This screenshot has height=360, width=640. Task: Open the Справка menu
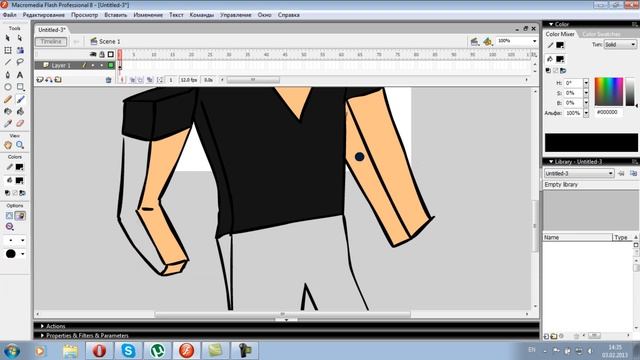289,15
